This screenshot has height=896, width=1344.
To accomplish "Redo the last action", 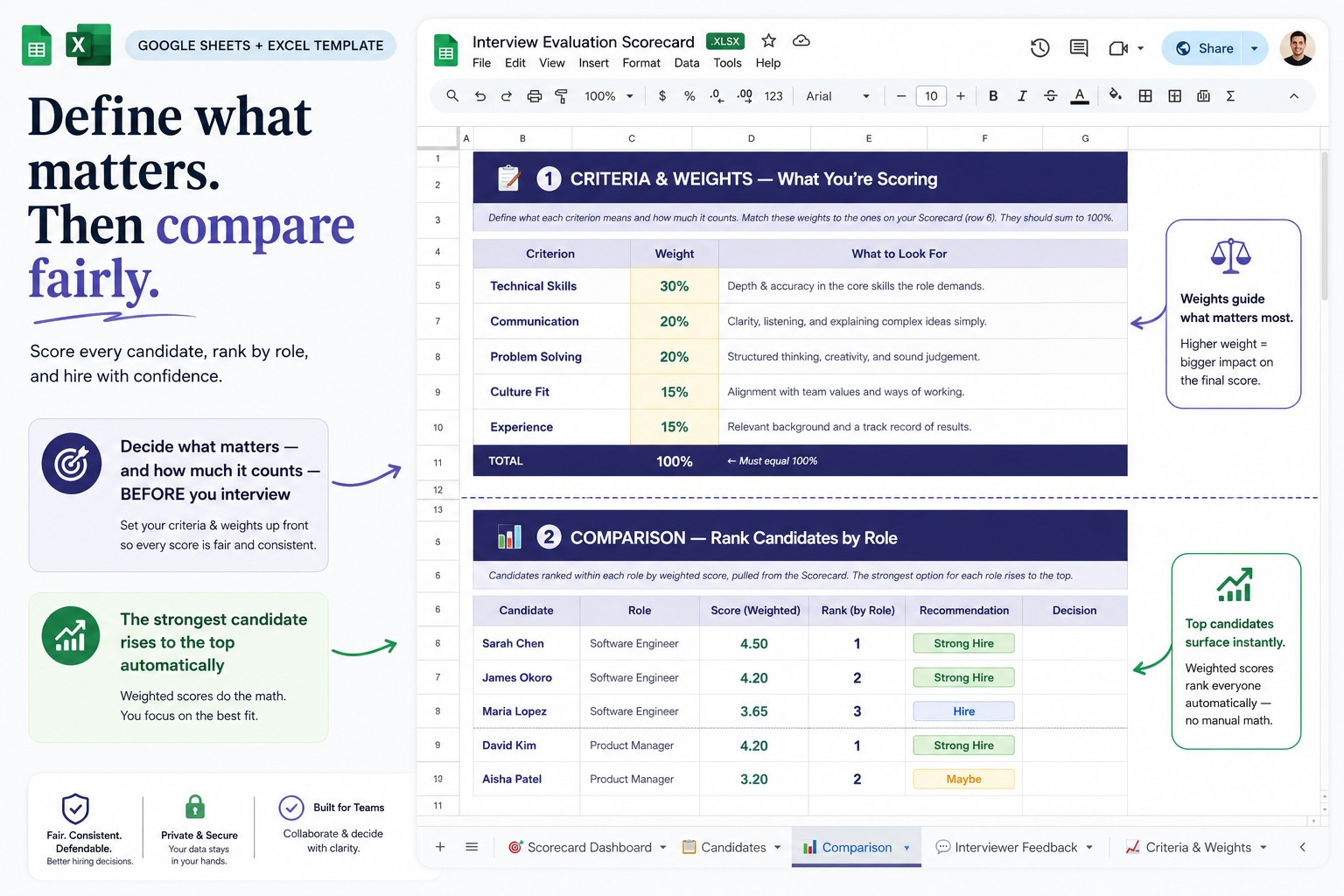I will 507,96.
